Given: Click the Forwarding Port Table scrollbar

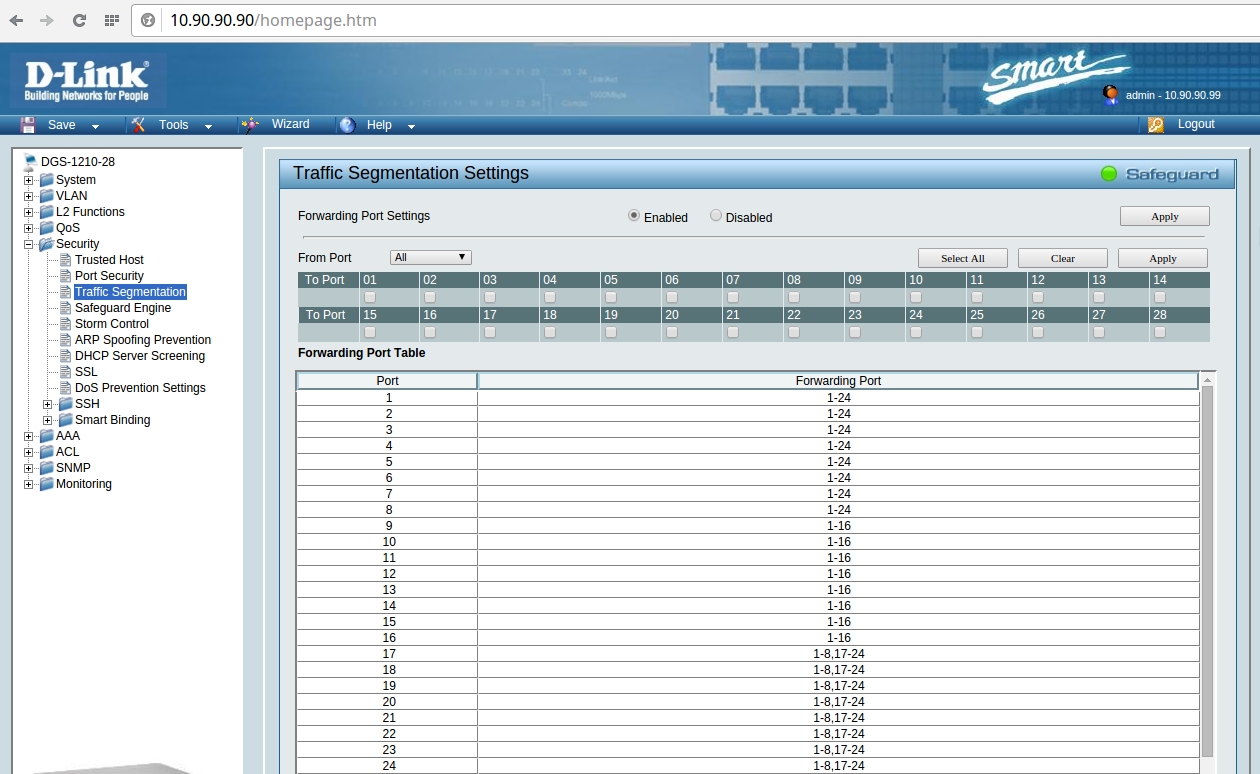Looking at the screenshot, I should click(1207, 570).
